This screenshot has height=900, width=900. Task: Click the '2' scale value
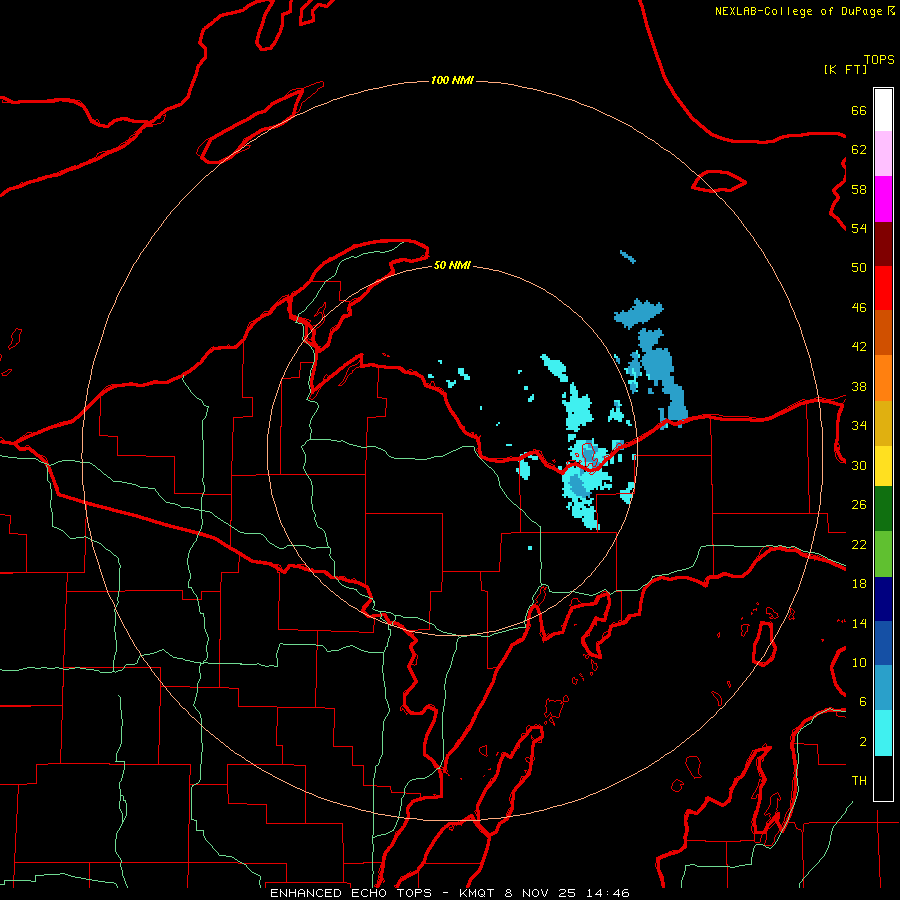863,742
